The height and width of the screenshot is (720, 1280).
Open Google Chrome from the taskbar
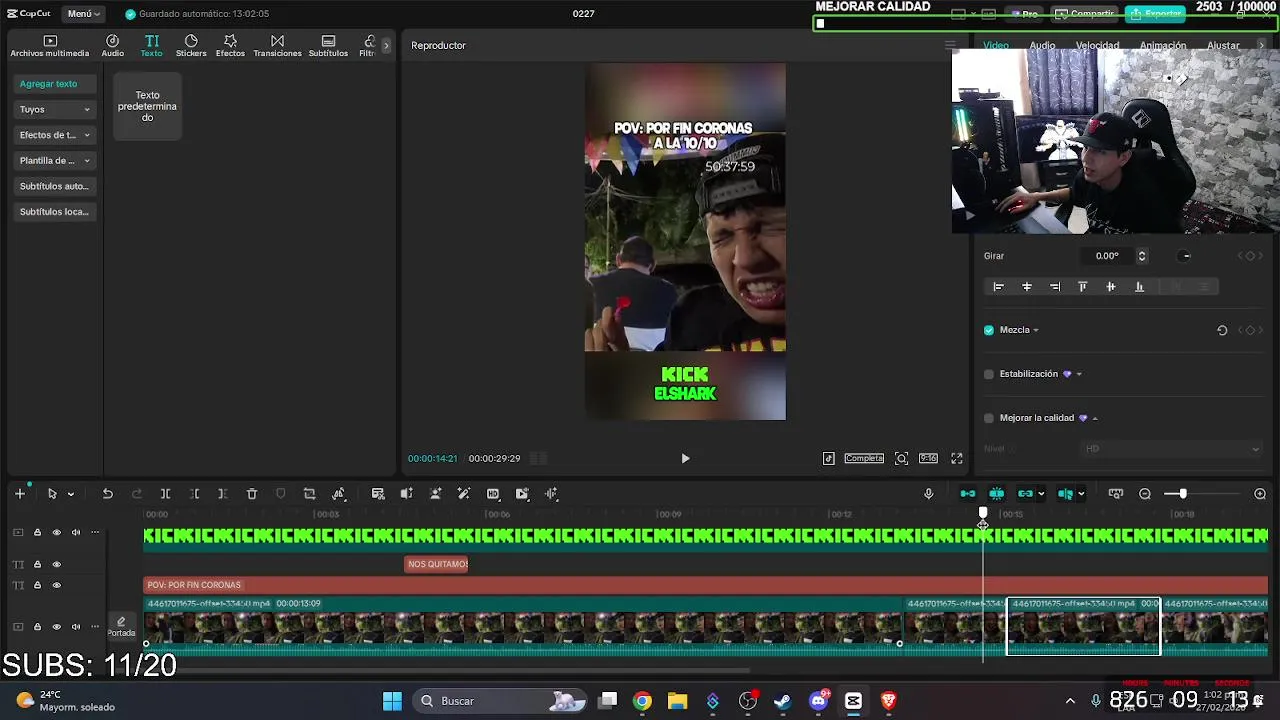click(642, 701)
